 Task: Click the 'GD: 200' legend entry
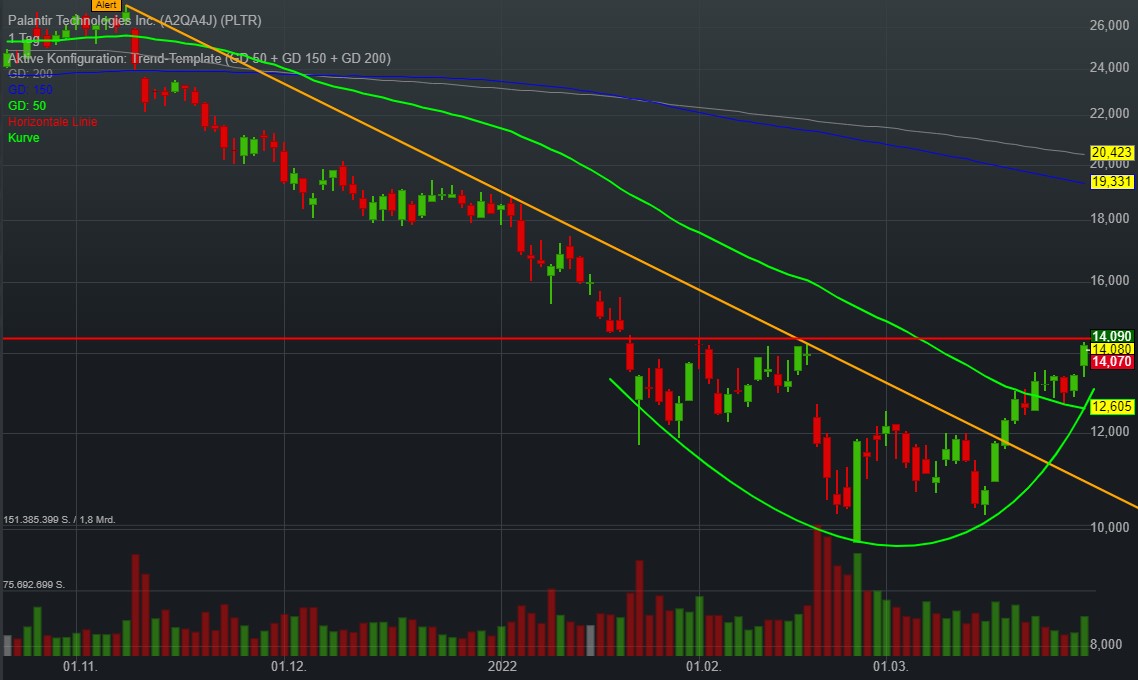pos(30,73)
